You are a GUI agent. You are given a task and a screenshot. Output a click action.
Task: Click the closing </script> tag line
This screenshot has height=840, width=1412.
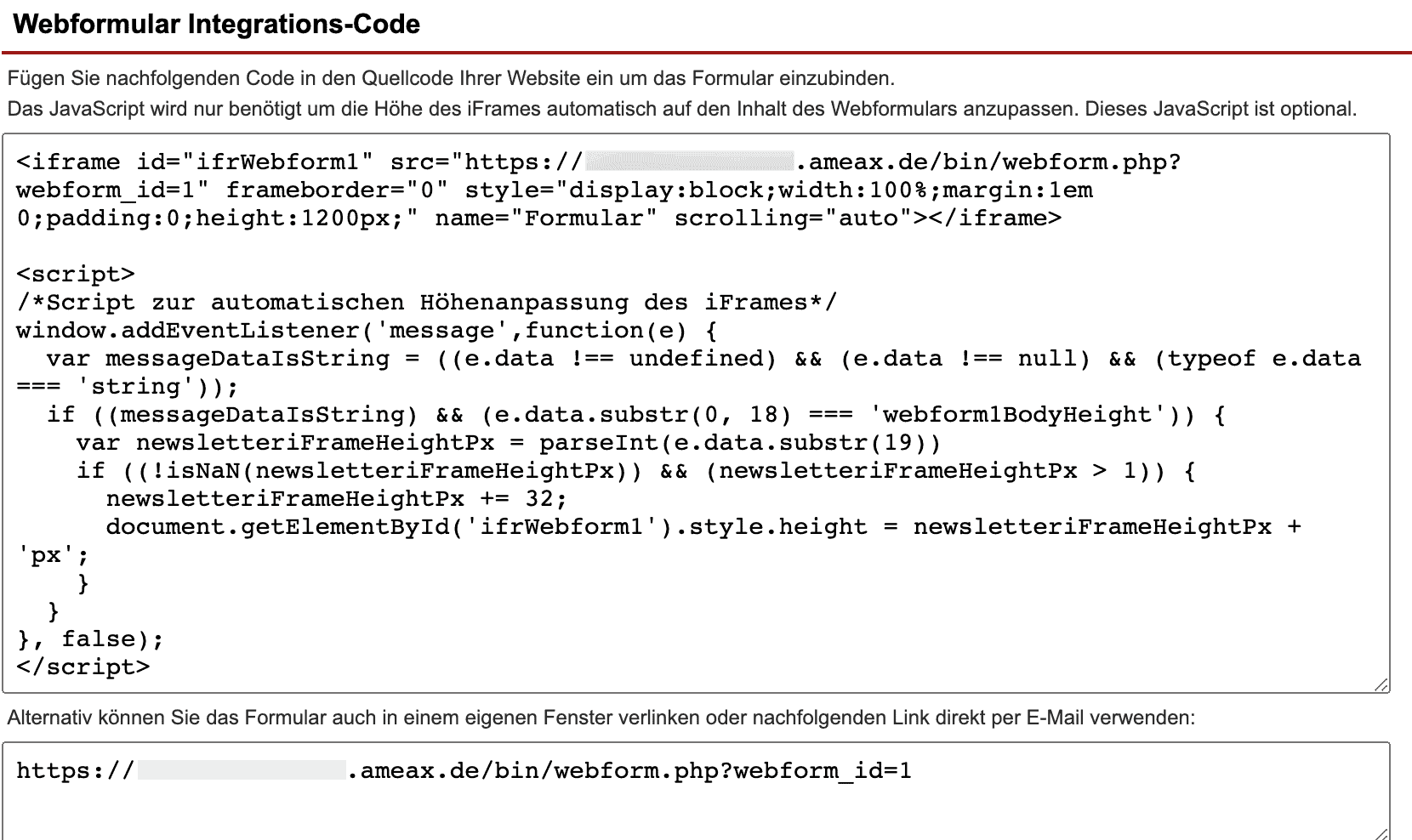[x=83, y=667]
